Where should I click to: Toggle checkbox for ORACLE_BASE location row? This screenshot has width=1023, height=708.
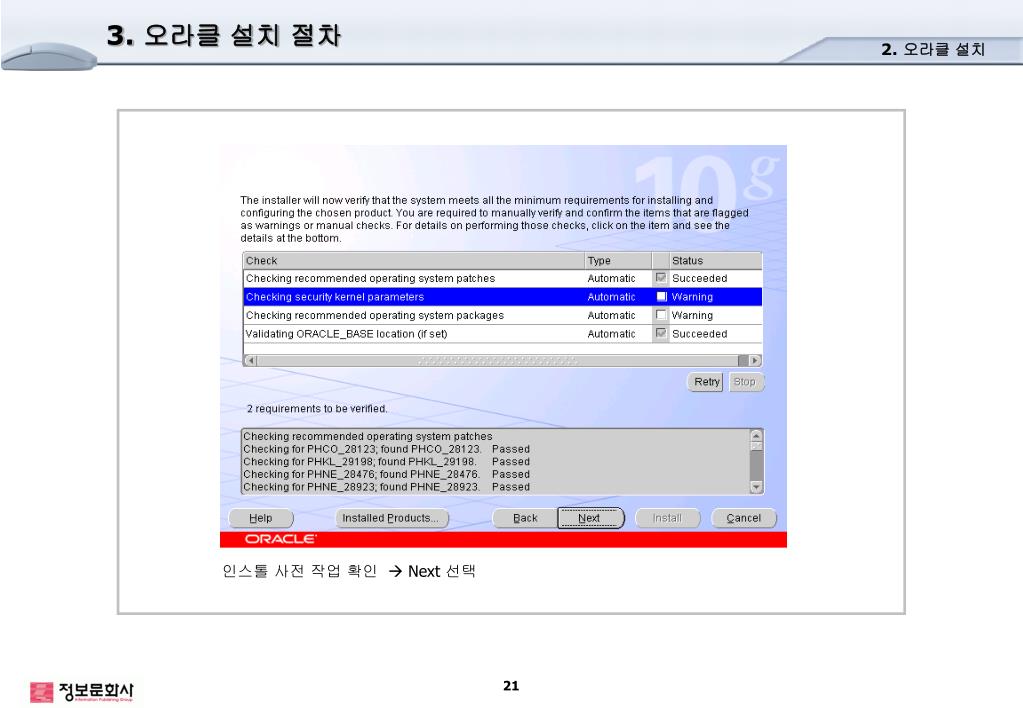[661, 333]
